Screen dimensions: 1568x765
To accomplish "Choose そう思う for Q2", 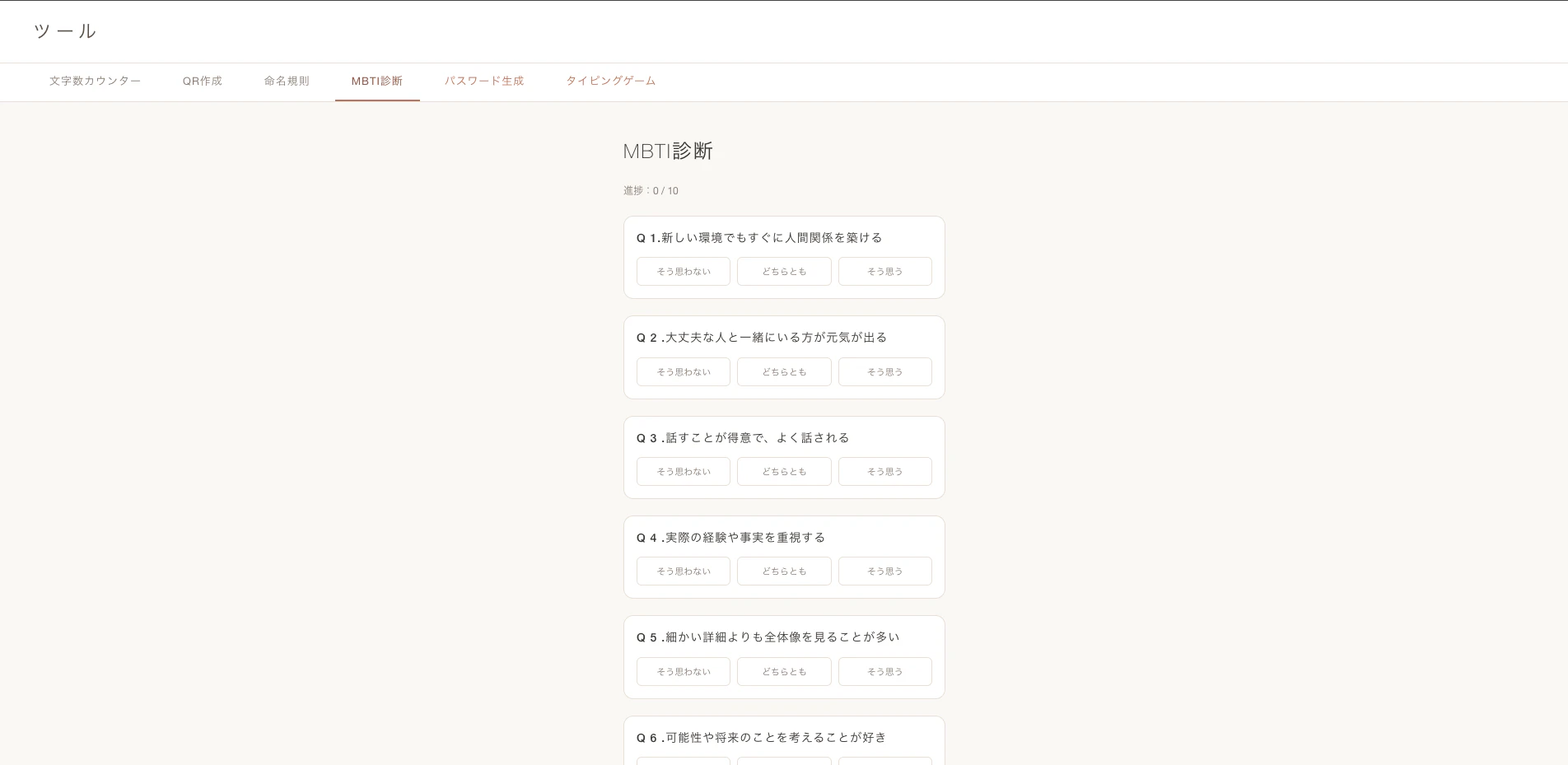I will (x=885, y=372).
